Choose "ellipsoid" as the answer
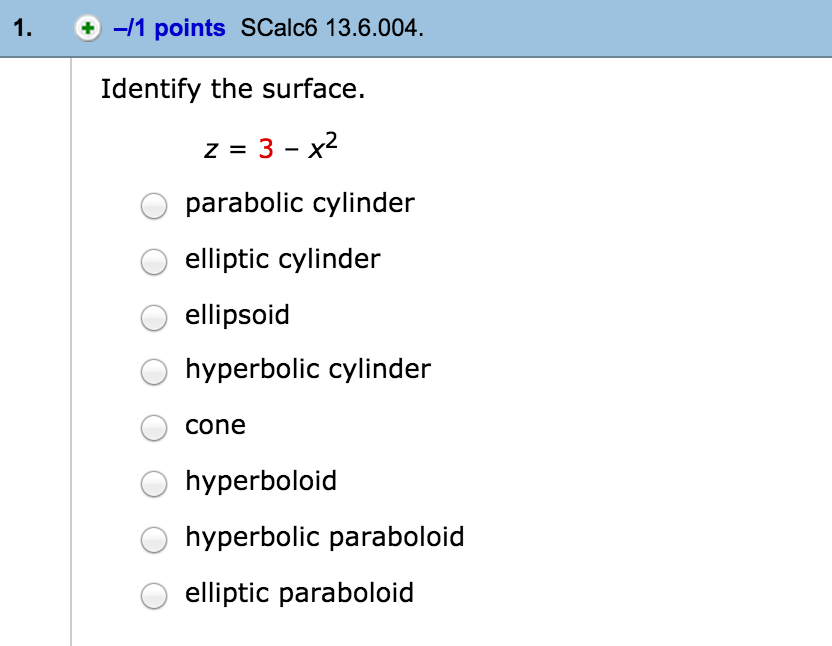This screenshot has height=646, width=832. 153,317
